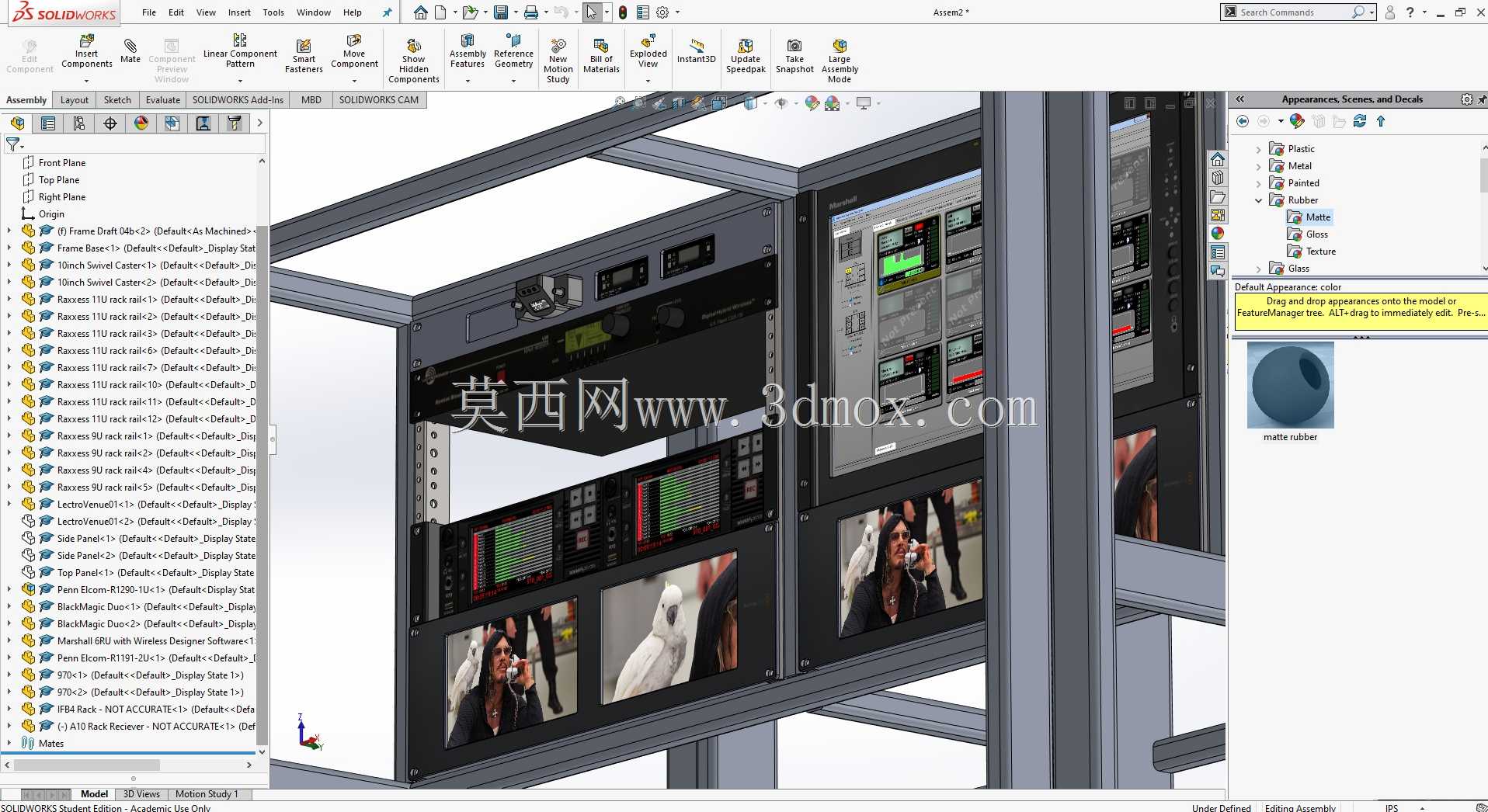Click the feature tree horizontal scrollbar
This screenshot has width=1488, height=812.
click(x=87, y=765)
